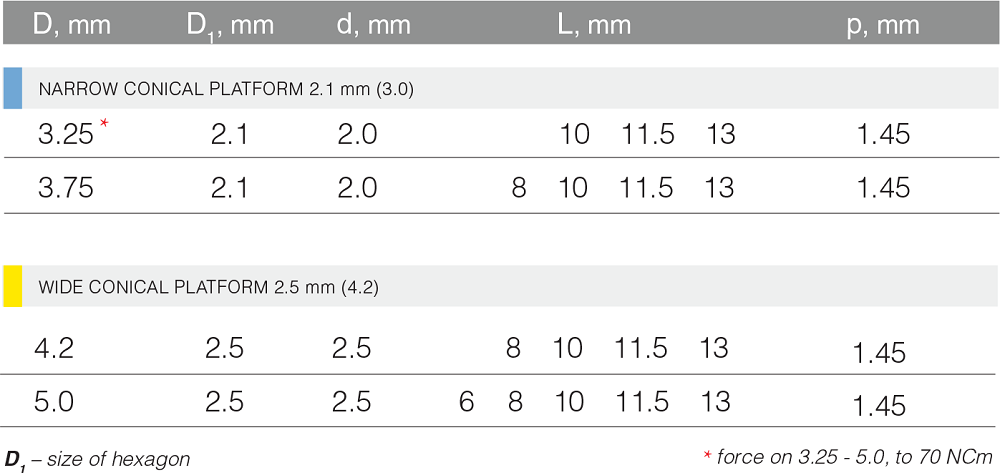Select the 4.2 diameter cell
This screenshot has width=1000, height=473.
[x=54, y=349]
